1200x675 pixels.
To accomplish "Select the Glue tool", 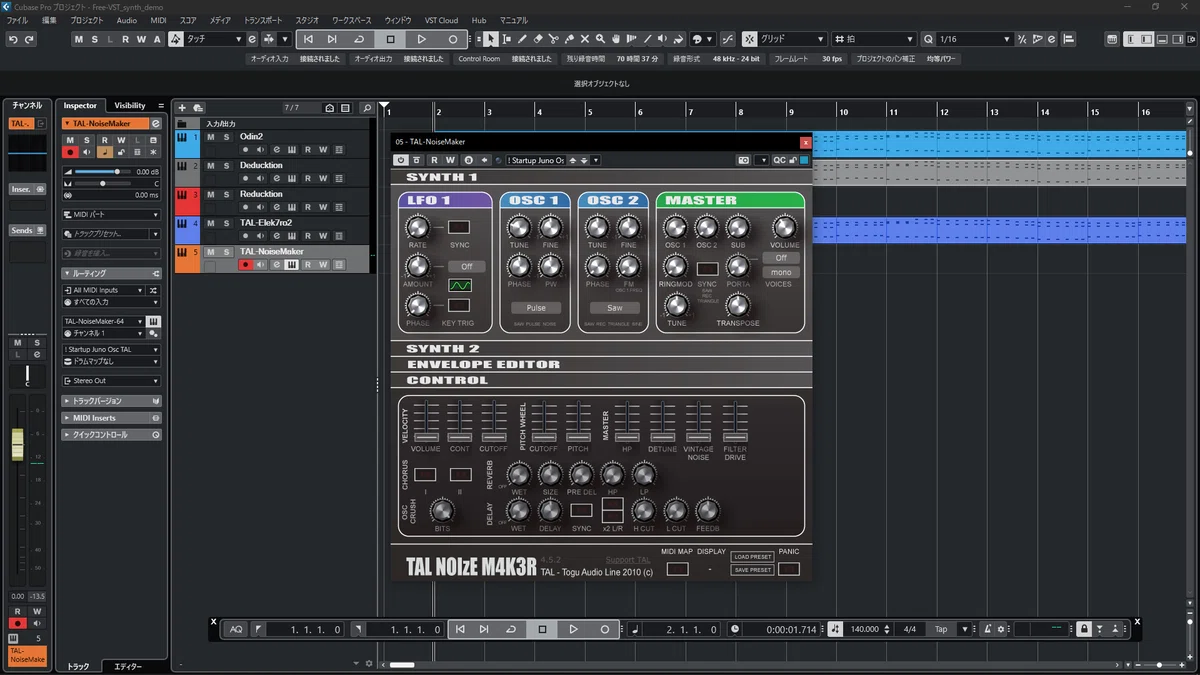I will 569,39.
